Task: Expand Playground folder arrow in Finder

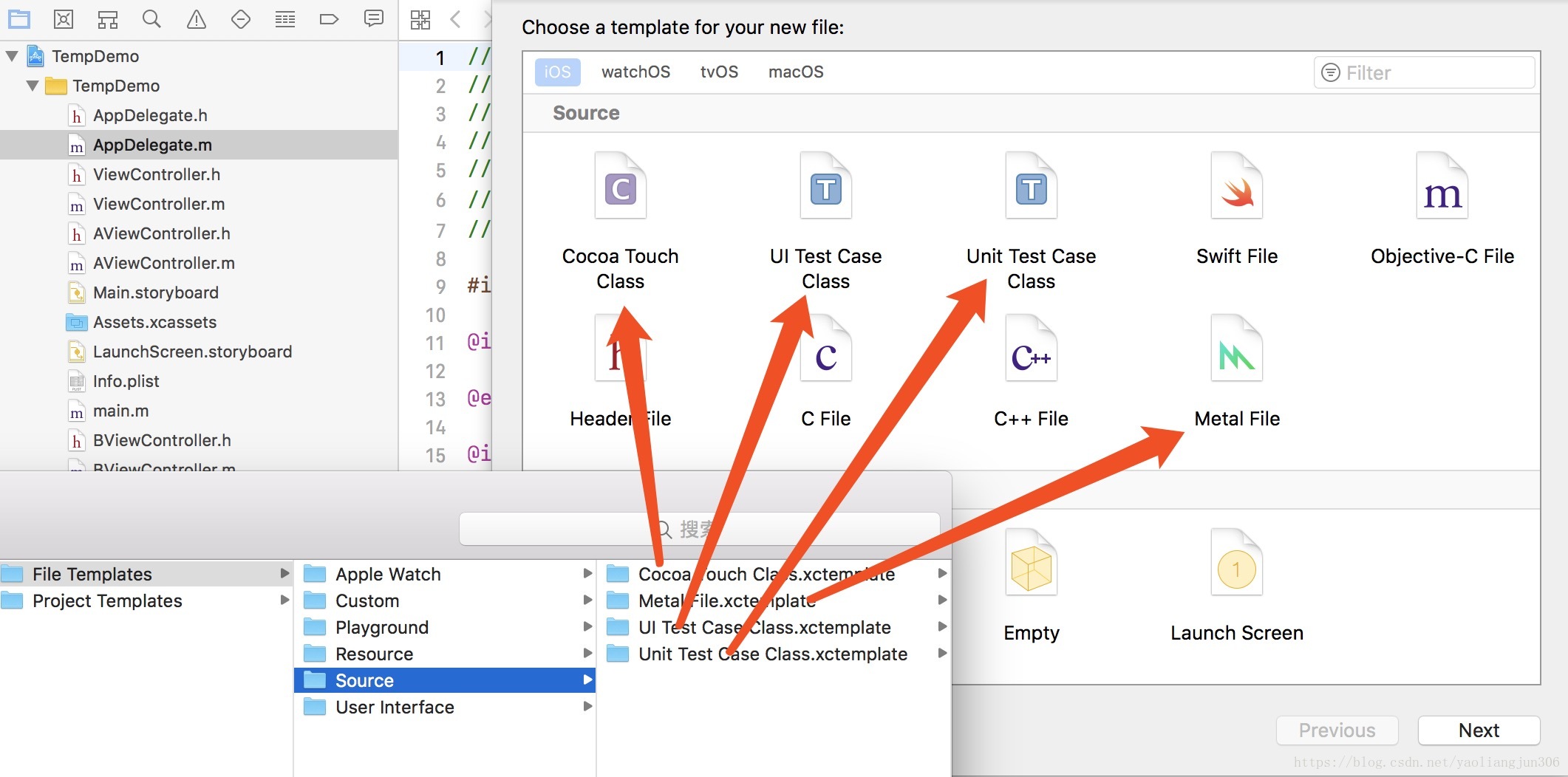Action: (587, 627)
